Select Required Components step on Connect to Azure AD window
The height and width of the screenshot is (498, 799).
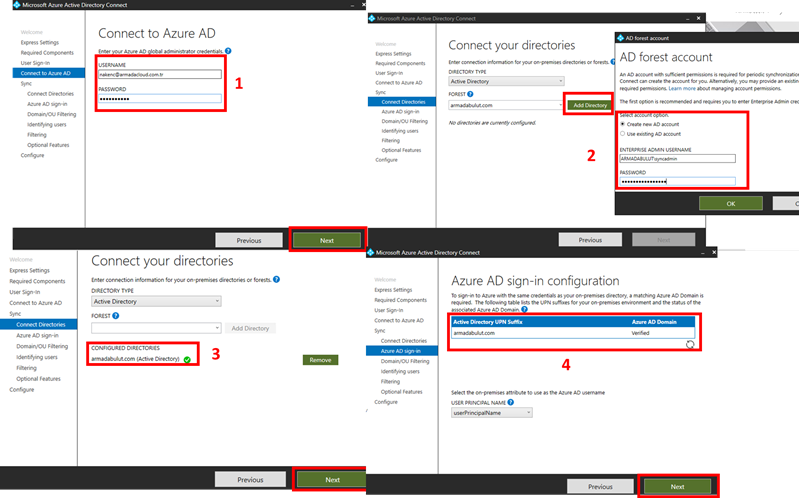[x=47, y=53]
